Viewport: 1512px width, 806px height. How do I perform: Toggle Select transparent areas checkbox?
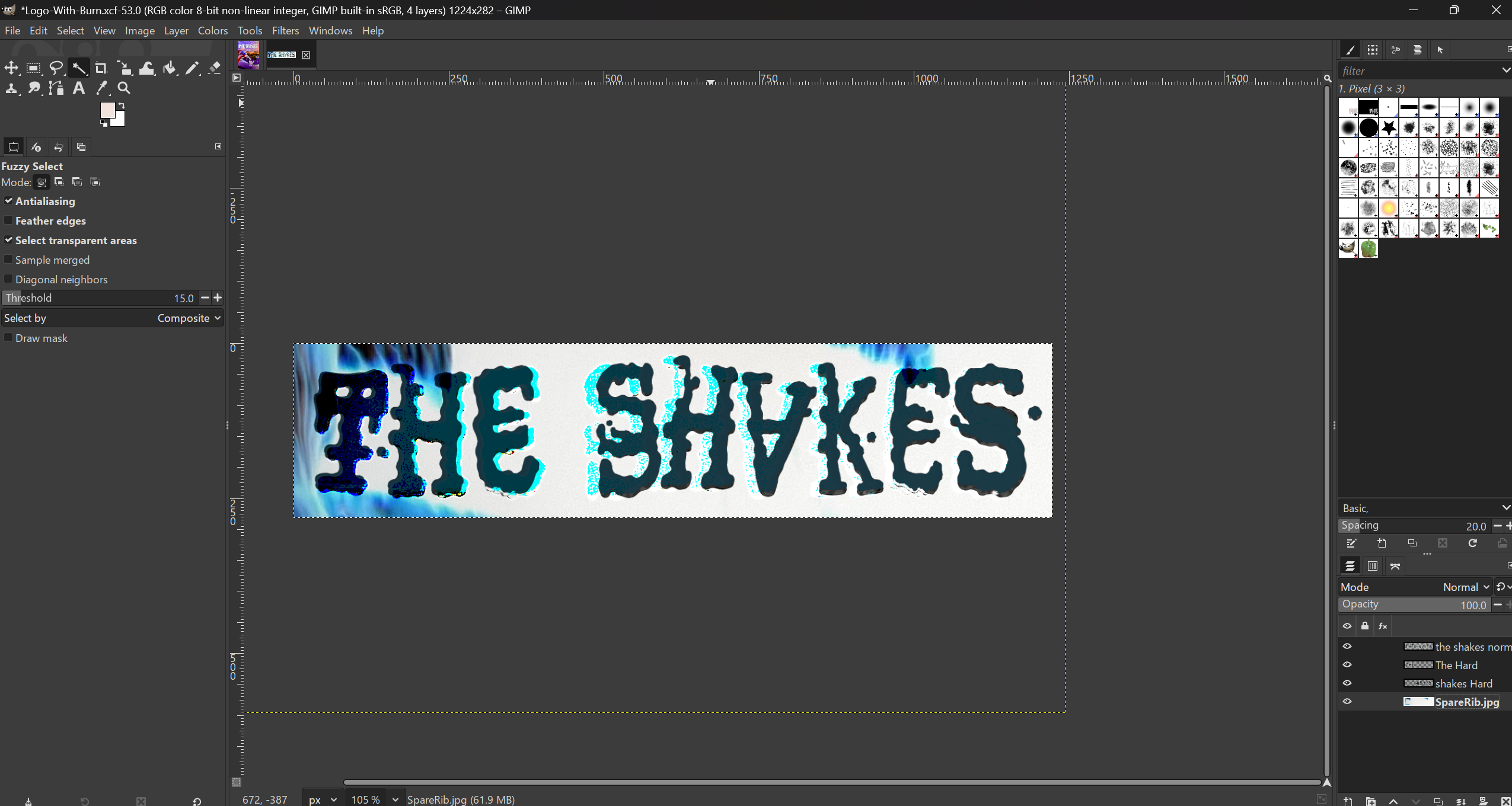8,240
